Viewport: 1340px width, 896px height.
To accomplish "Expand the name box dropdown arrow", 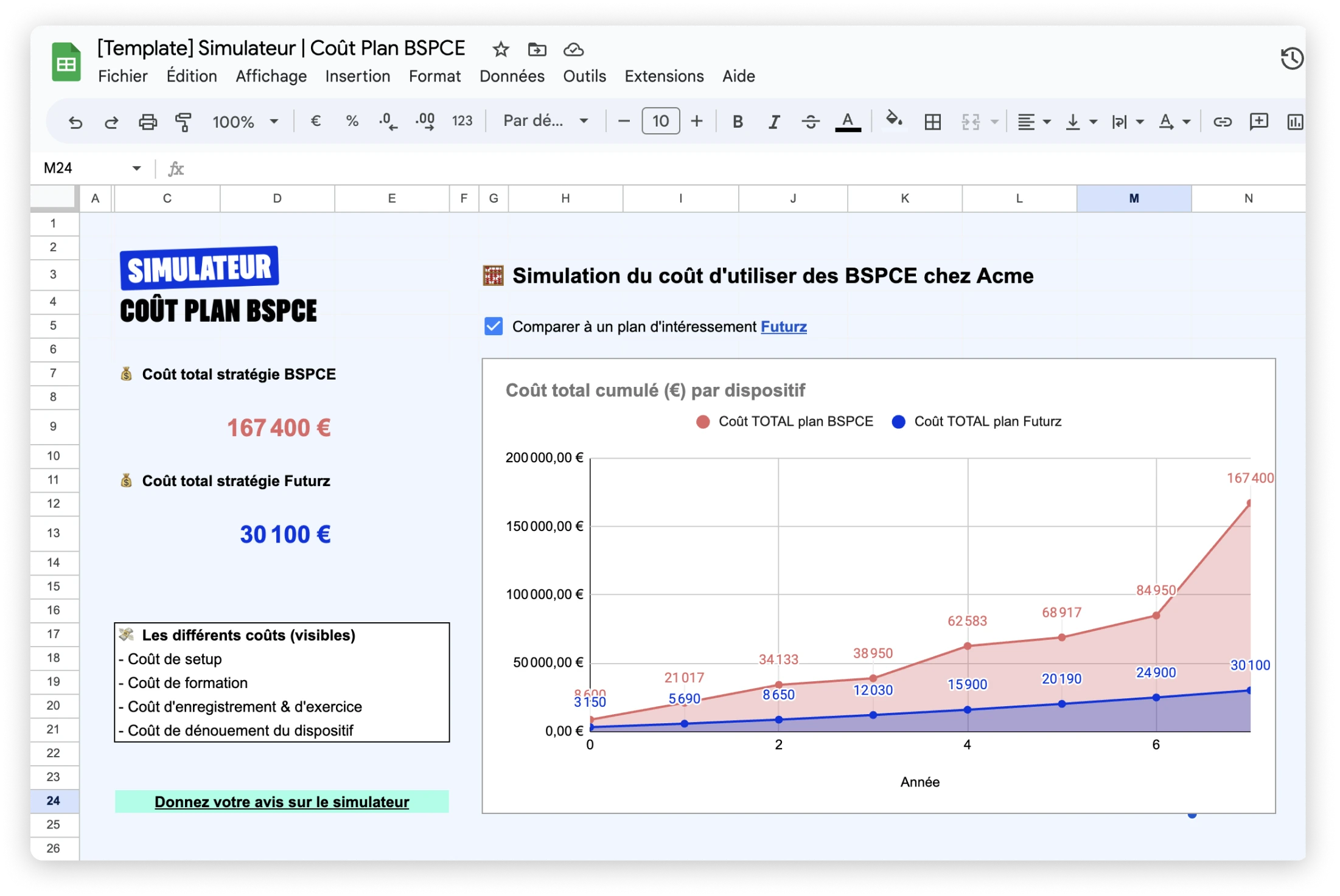I will [x=136, y=168].
